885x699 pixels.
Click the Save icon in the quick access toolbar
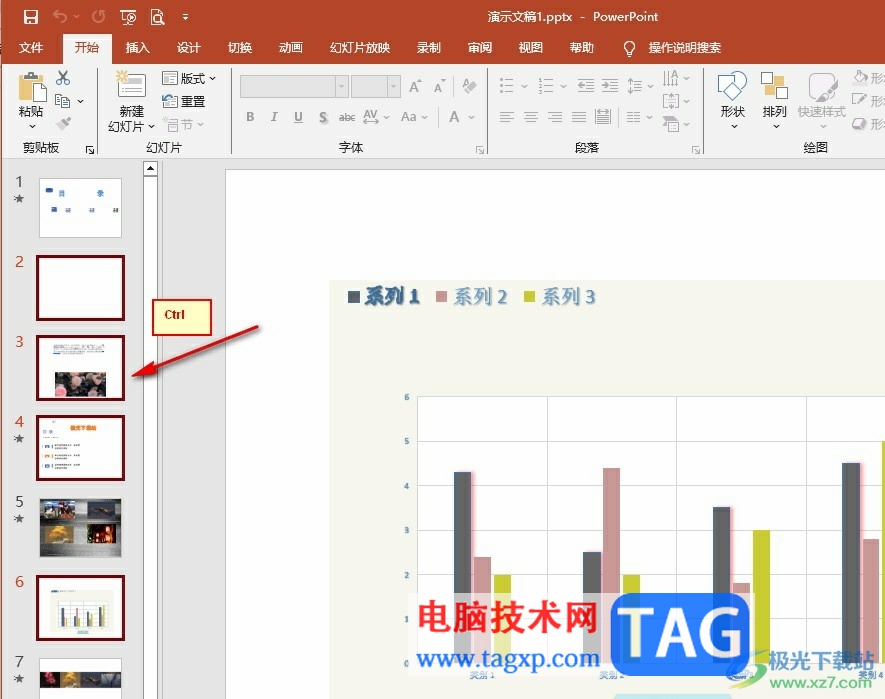click(31, 17)
